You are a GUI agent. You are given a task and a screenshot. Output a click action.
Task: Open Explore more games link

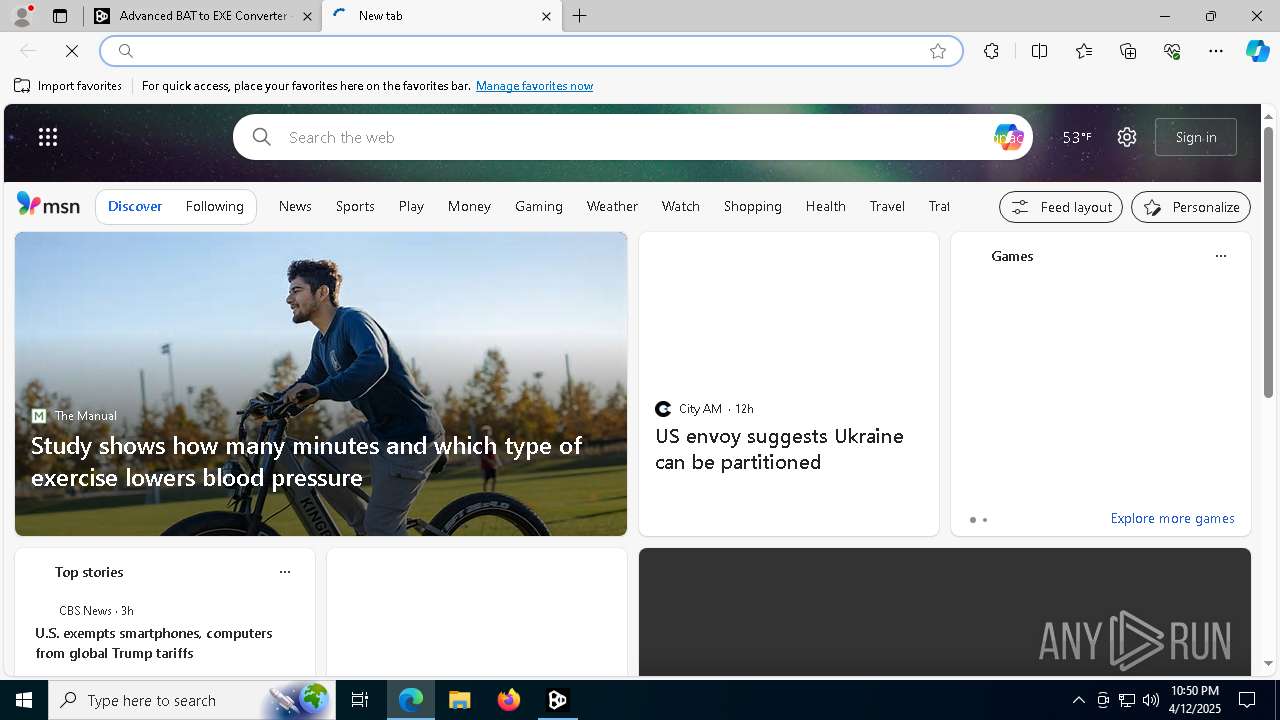click(x=1172, y=518)
